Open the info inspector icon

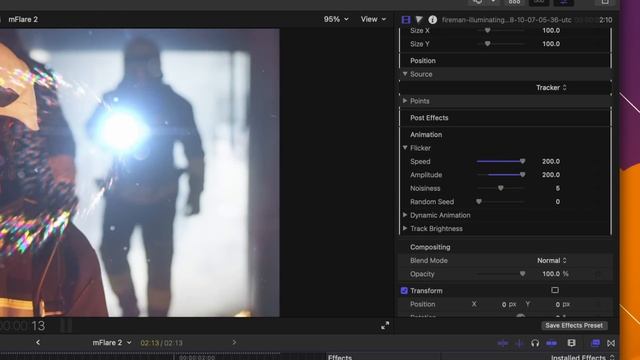point(432,20)
